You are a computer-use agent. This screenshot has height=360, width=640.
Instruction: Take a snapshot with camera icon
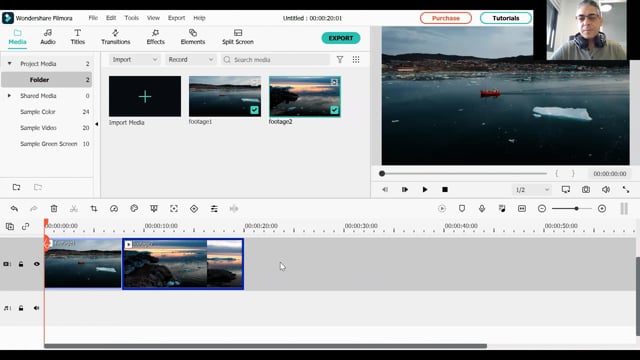586,189
